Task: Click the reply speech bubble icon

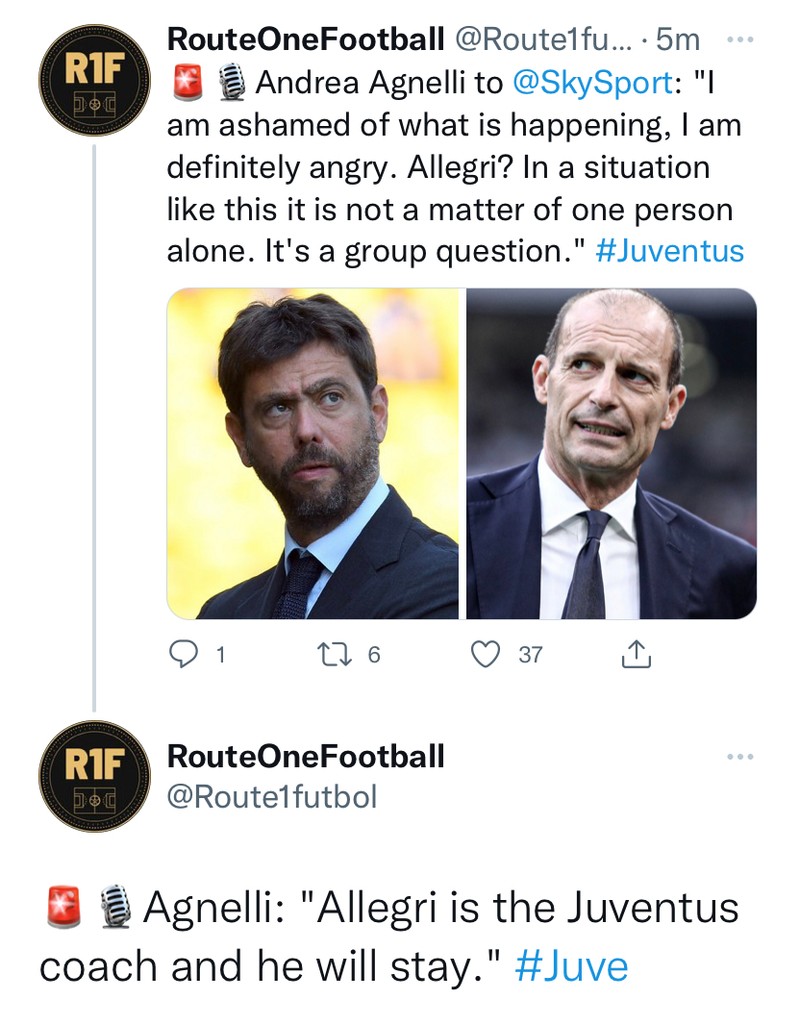Action: [182, 654]
